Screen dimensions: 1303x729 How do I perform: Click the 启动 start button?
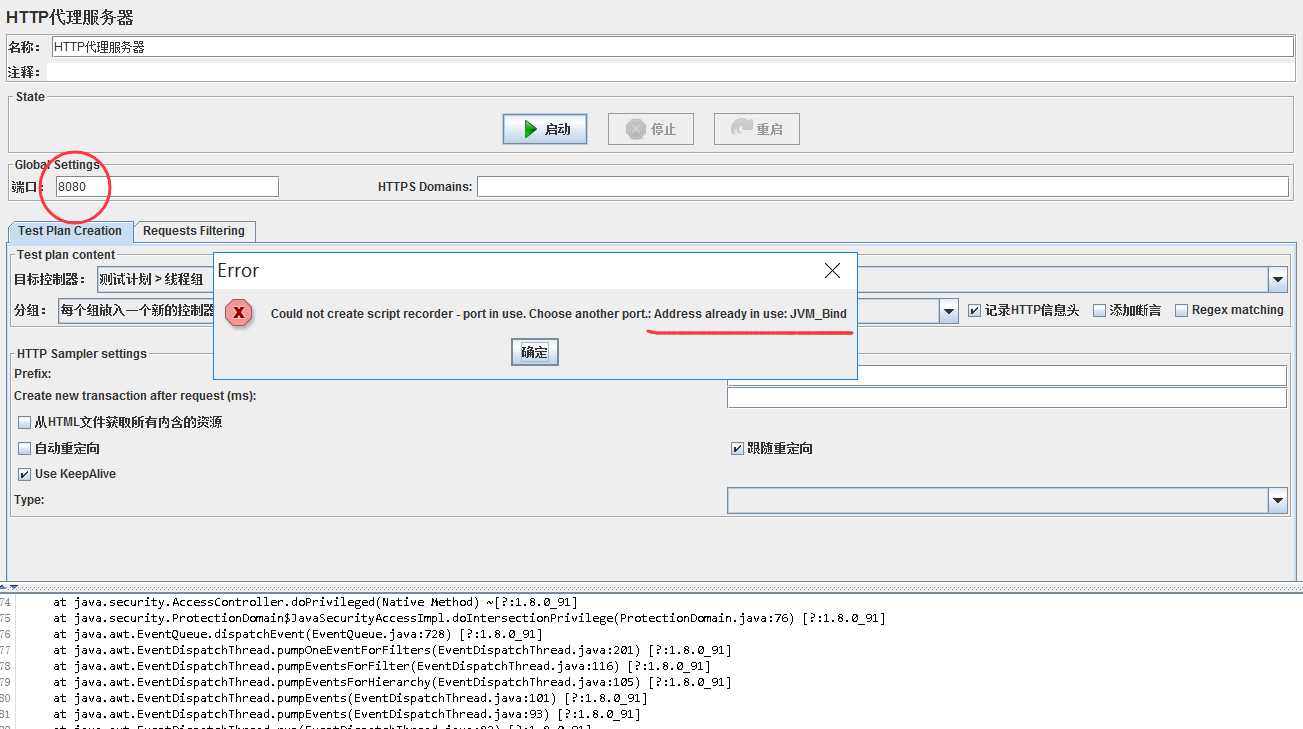[544, 129]
